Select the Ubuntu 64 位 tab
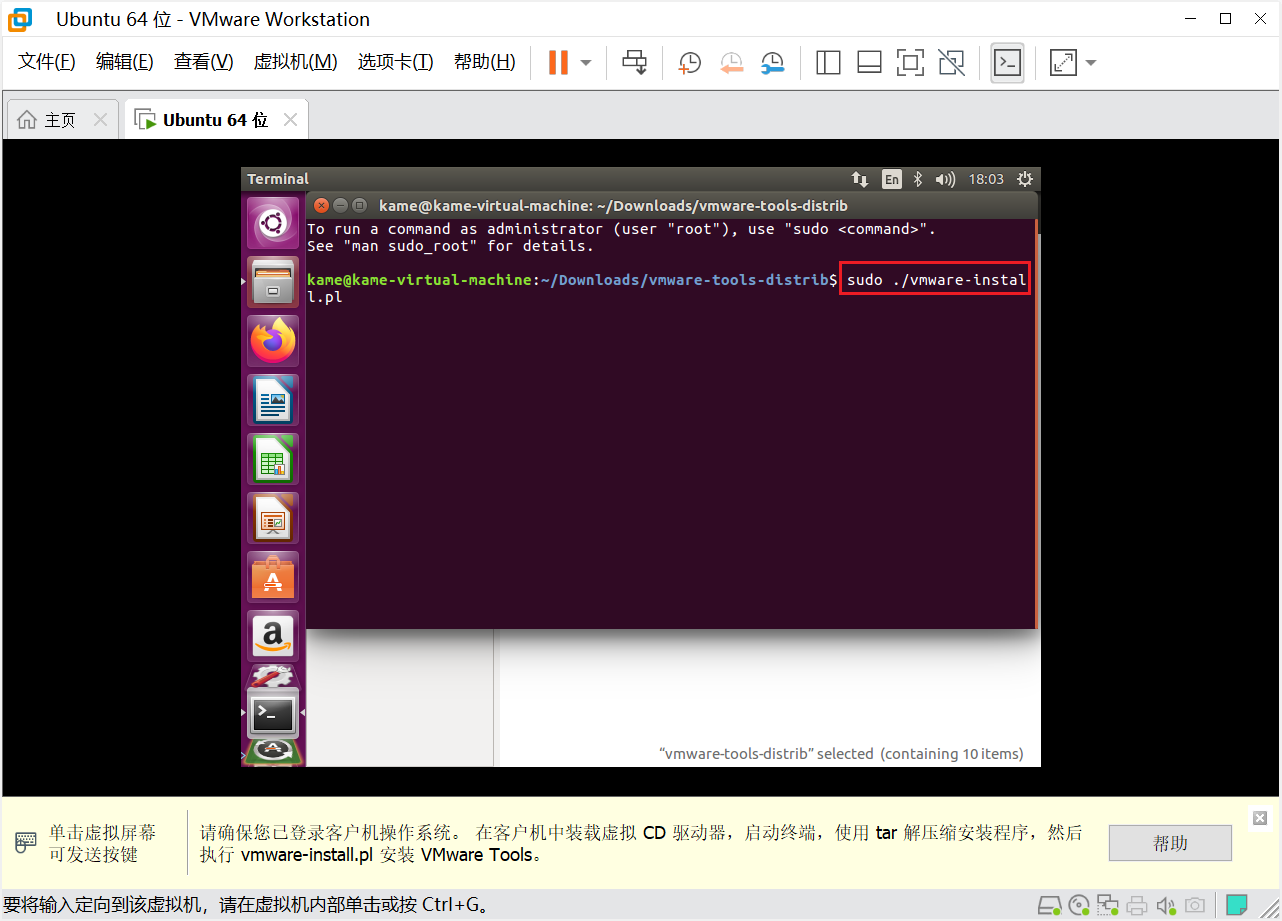The width and height of the screenshot is (1282, 921). [x=215, y=120]
